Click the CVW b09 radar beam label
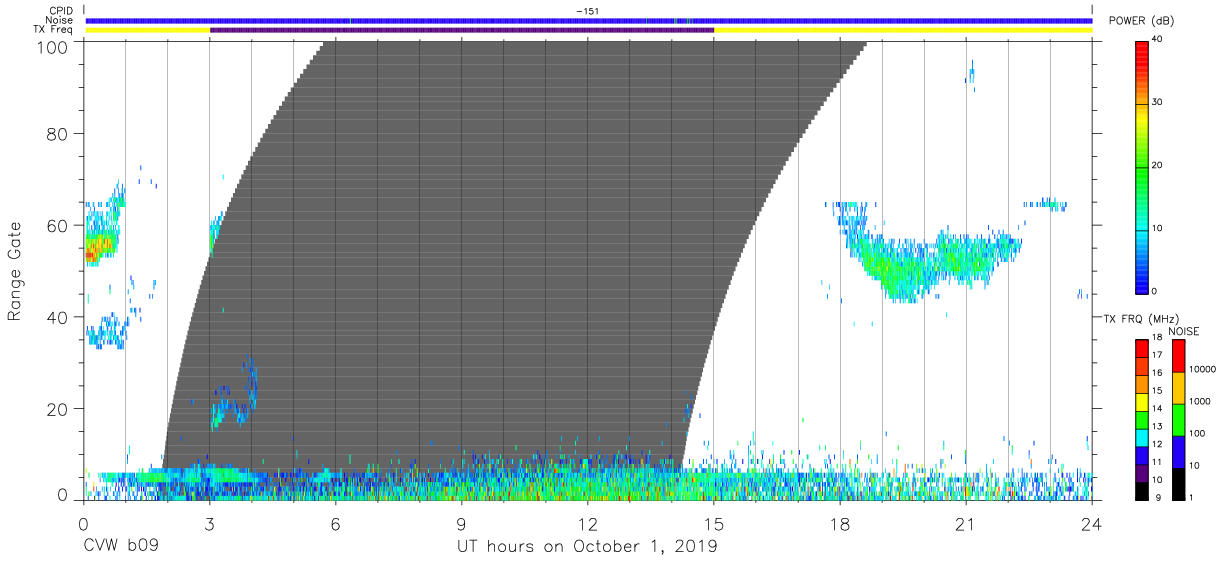This screenshot has width=1228, height=567. (121, 547)
